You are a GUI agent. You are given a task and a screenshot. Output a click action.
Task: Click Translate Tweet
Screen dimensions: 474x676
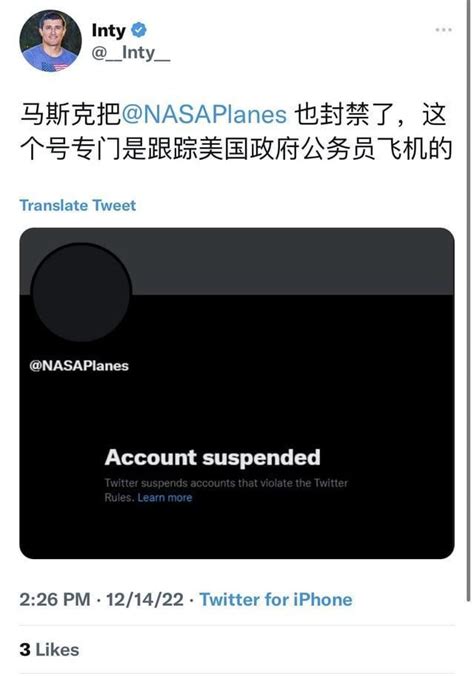pyautogui.click(x=78, y=205)
